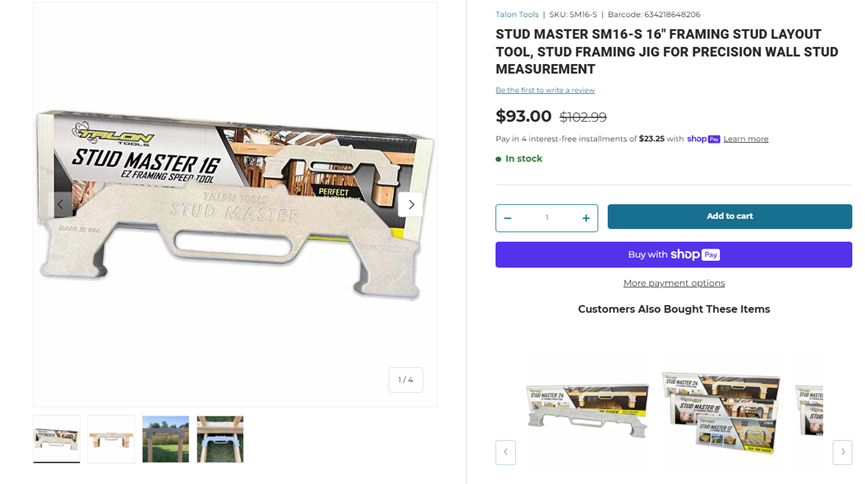This screenshot has height=484, width=865.
Task: Open Shop Pay Learn more link
Action: click(746, 139)
